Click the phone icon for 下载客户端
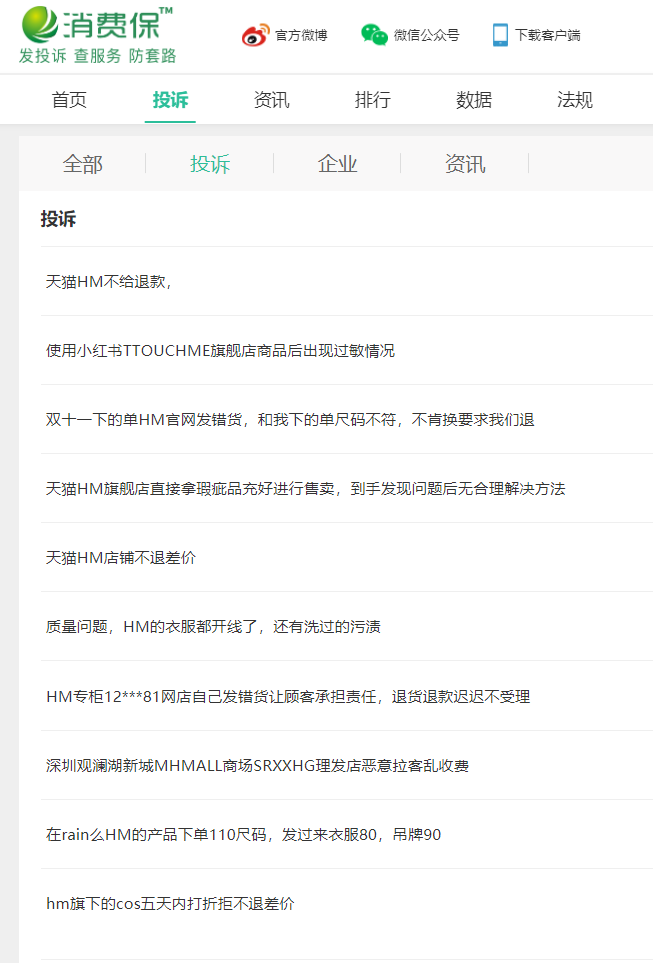The height and width of the screenshot is (963, 653). click(500, 35)
